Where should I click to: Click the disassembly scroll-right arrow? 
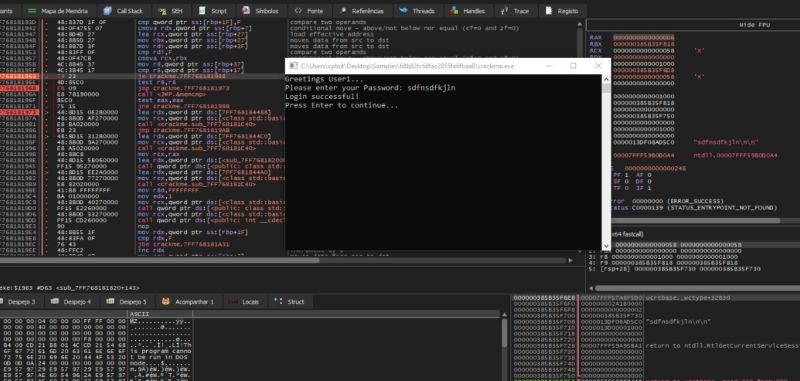[570, 260]
